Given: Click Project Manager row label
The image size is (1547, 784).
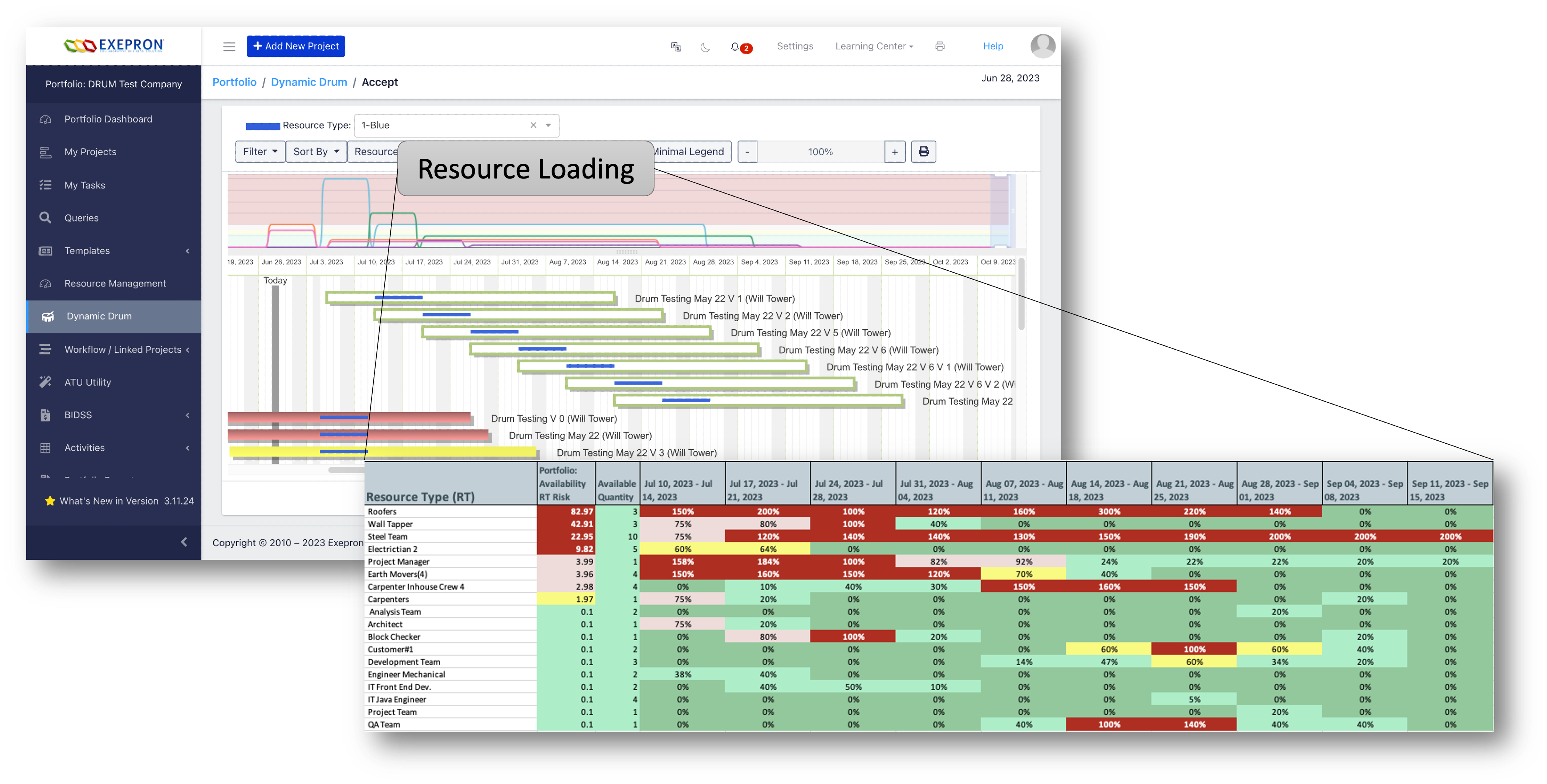Looking at the screenshot, I should [x=398, y=562].
